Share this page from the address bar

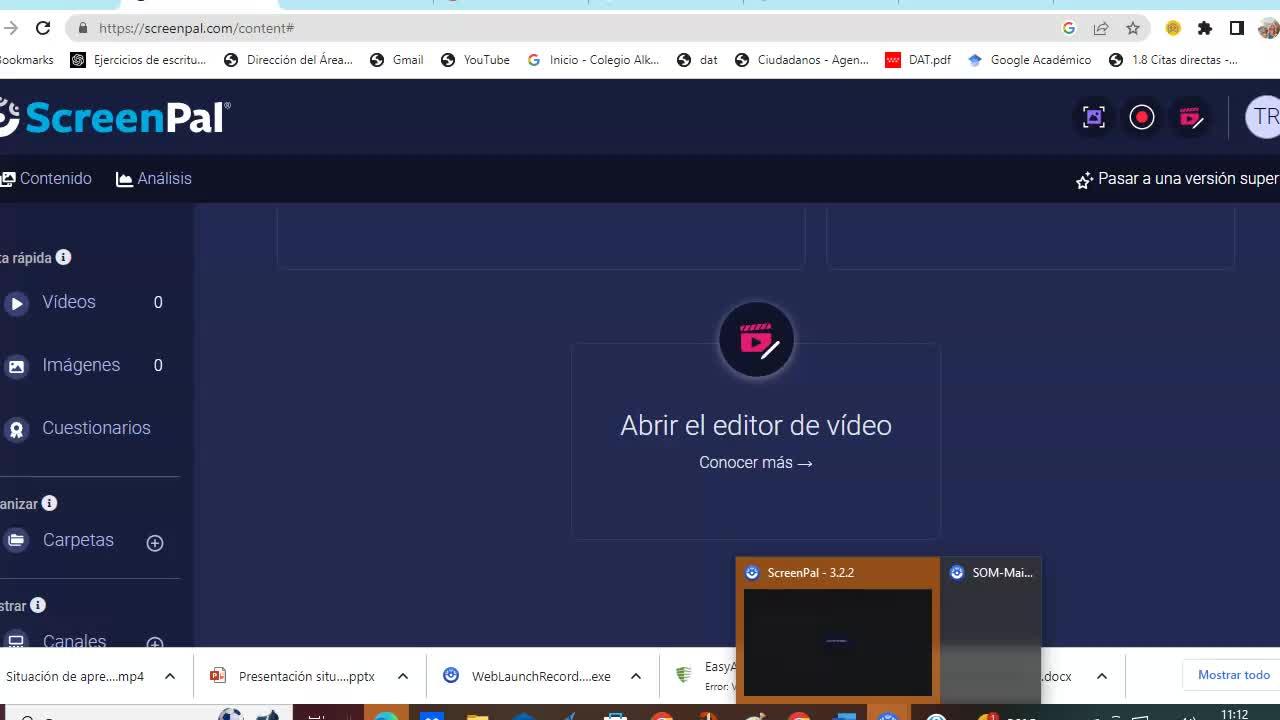point(1101,28)
